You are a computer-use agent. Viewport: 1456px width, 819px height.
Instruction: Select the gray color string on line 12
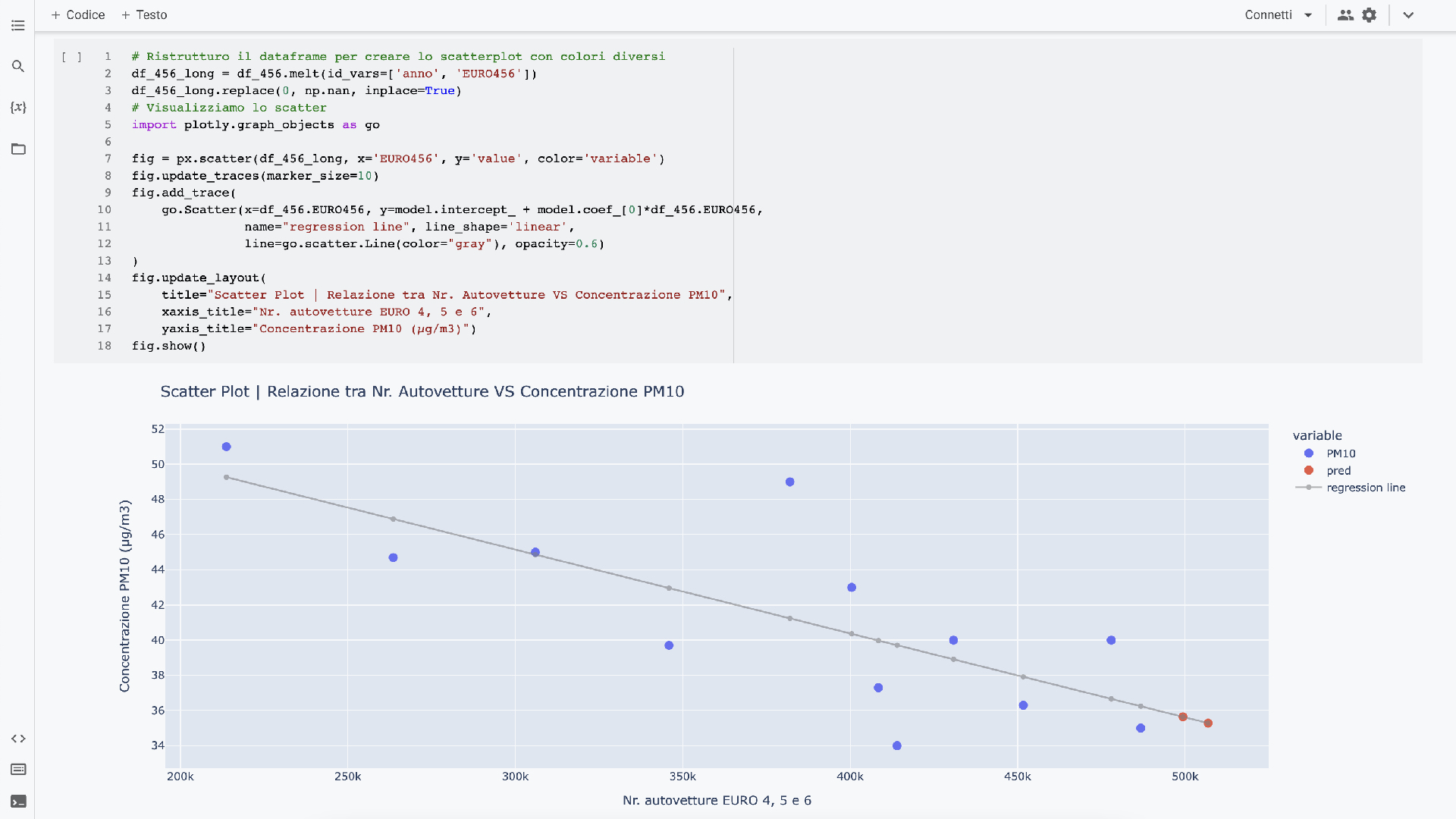[x=470, y=244]
